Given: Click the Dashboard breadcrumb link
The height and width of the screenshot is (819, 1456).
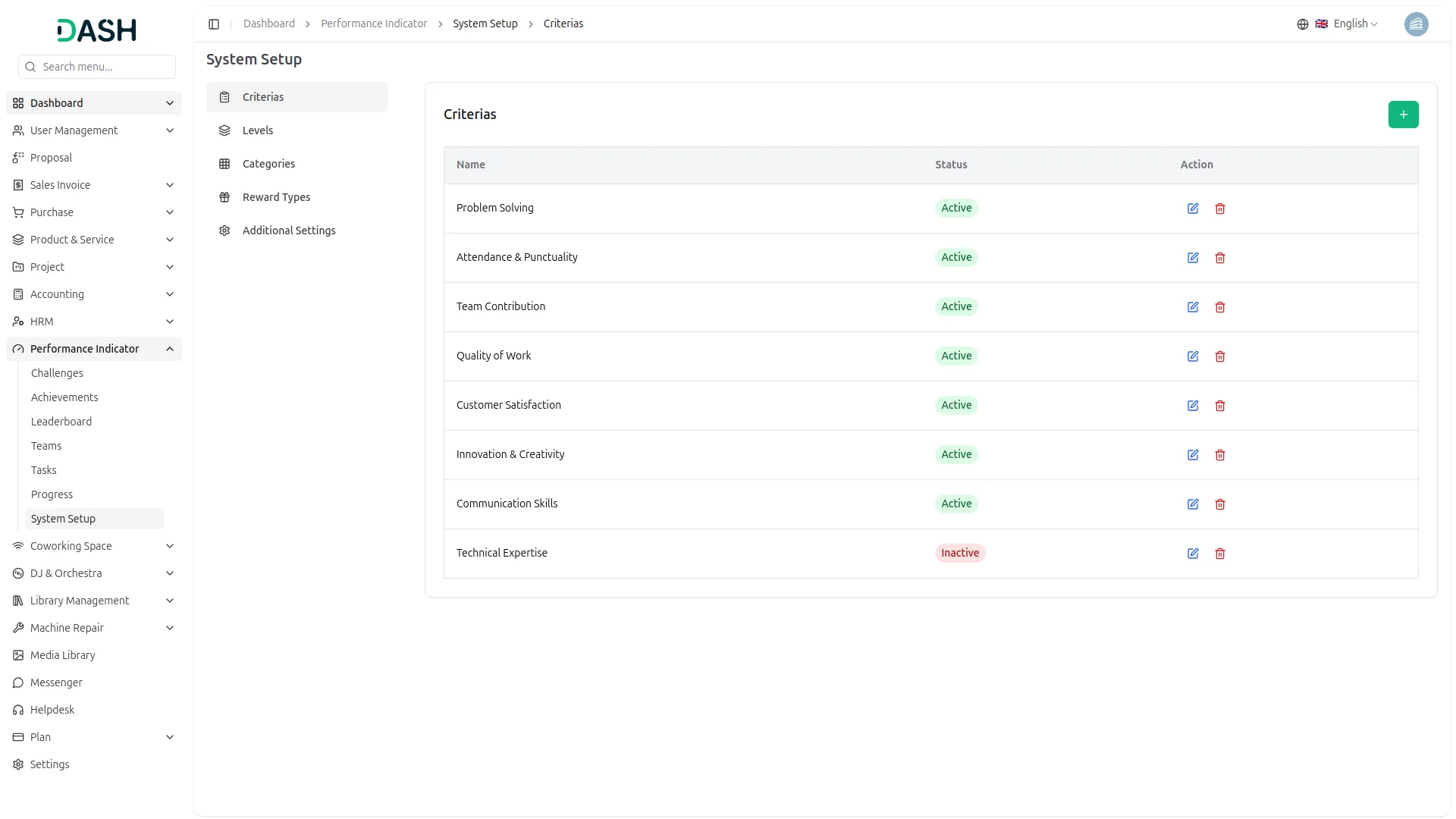Looking at the screenshot, I should pos(269,24).
